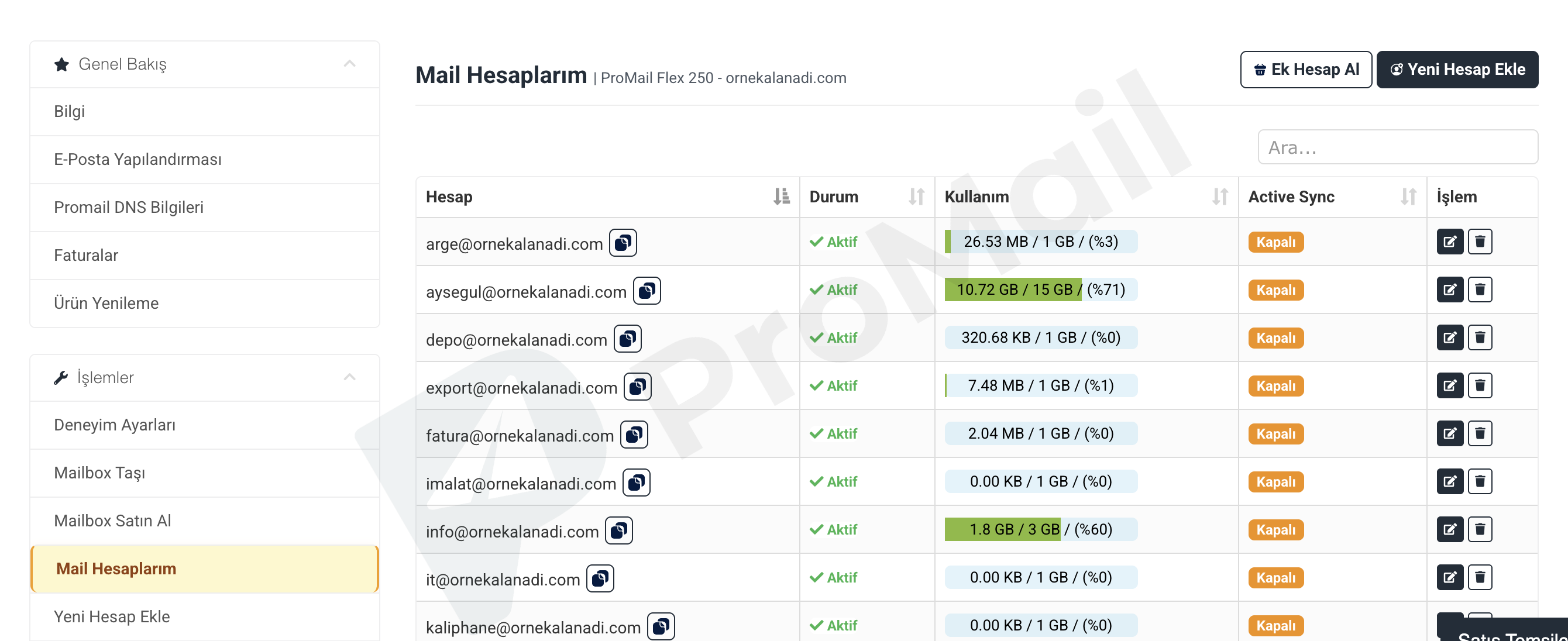Delete the export@ornekalanadi.com account
Screen dimensions: 1568x641
1480,385
